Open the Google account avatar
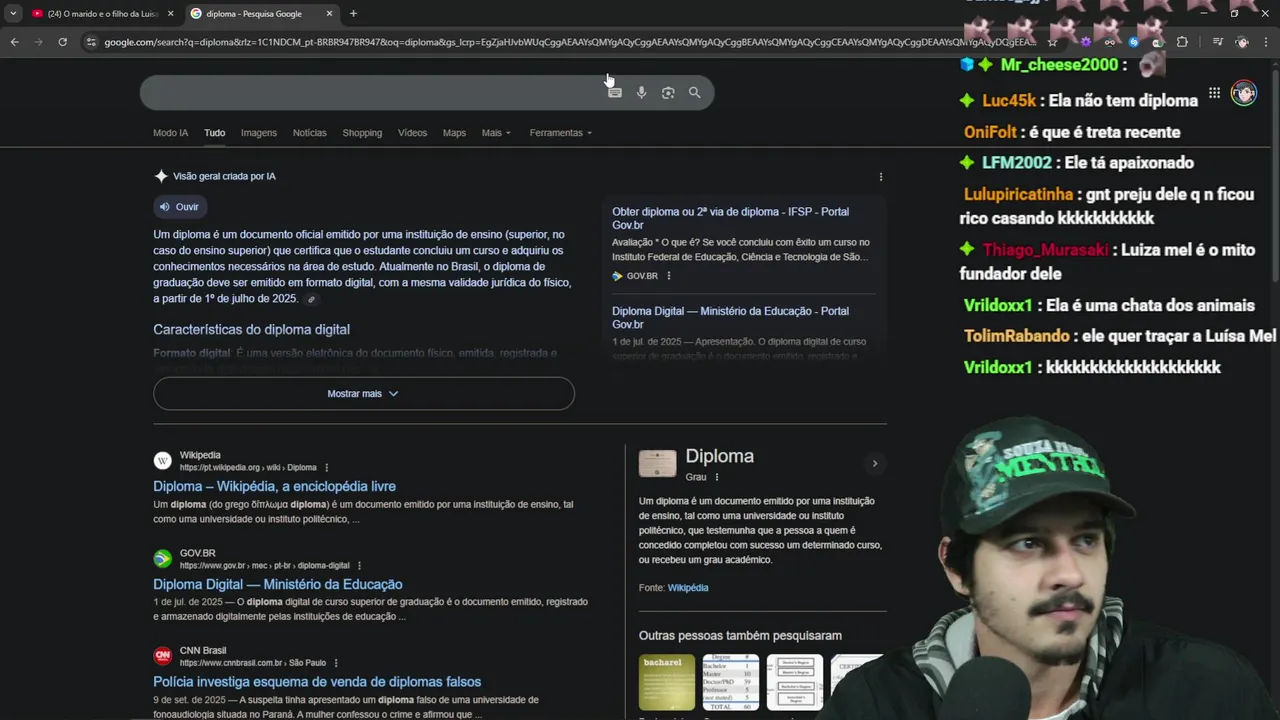This screenshot has height=720, width=1280. (1244, 93)
